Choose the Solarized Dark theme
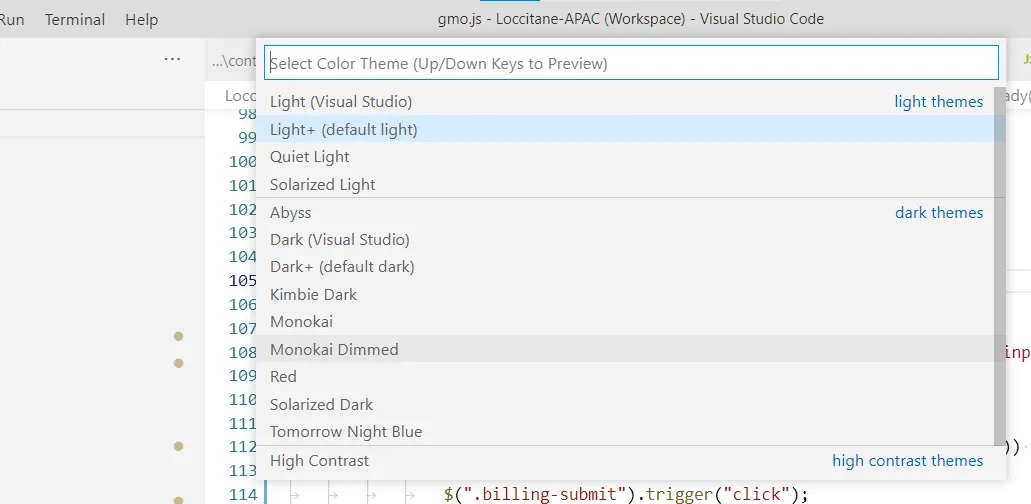The image size is (1031, 504). click(321, 405)
